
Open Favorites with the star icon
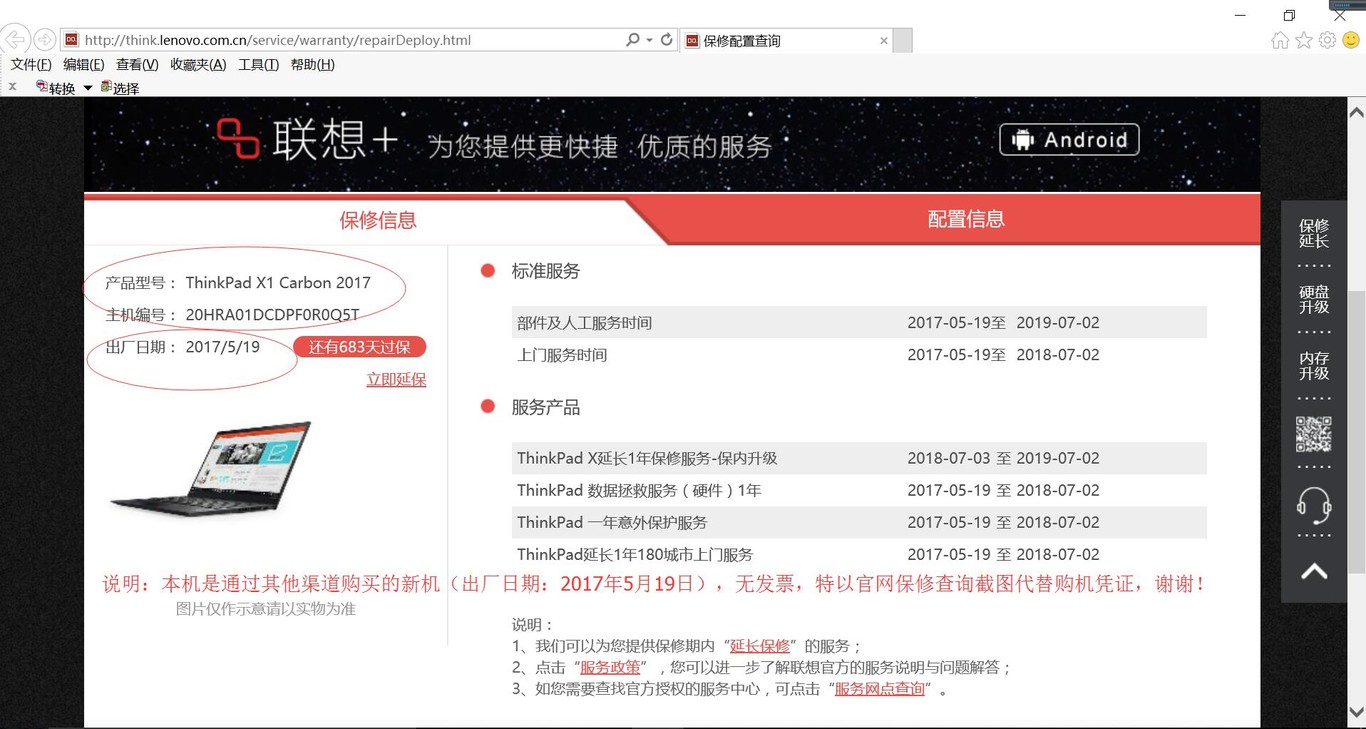click(1304, 40)
